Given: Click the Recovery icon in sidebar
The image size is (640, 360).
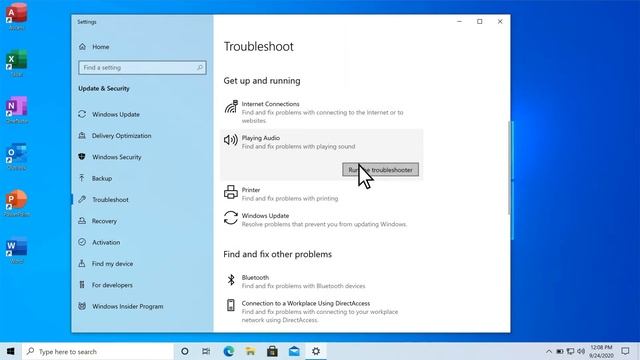Looking at the screenshot, I should click(x=82, y=220).
